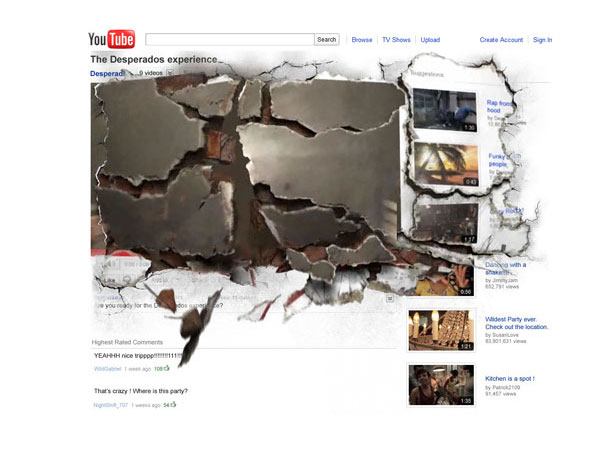Expand the 9 videos dropdown arrow
Image resolution: width=615 pixels, height=450 pixels.
pos(170,73)
